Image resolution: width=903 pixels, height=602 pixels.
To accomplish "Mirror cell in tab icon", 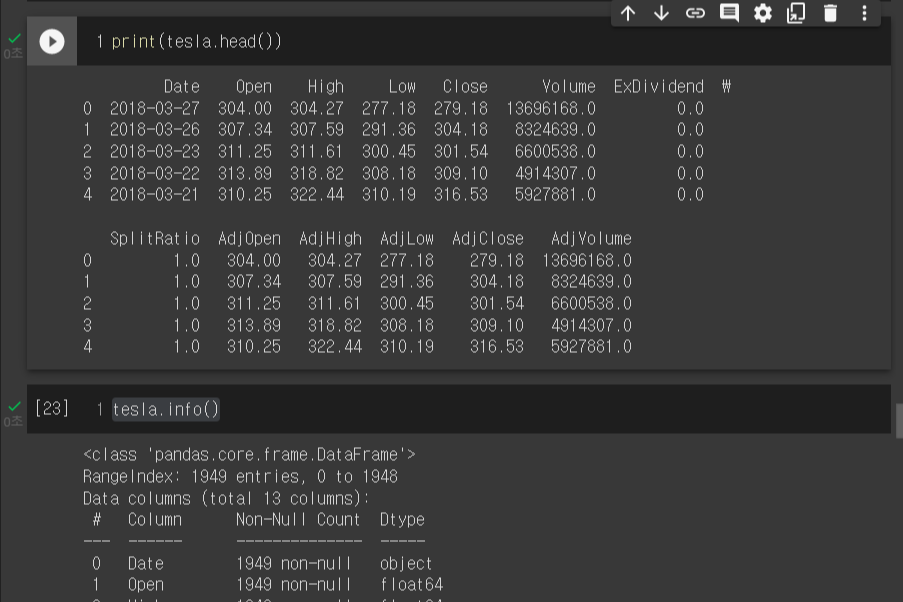I will 796,13.
